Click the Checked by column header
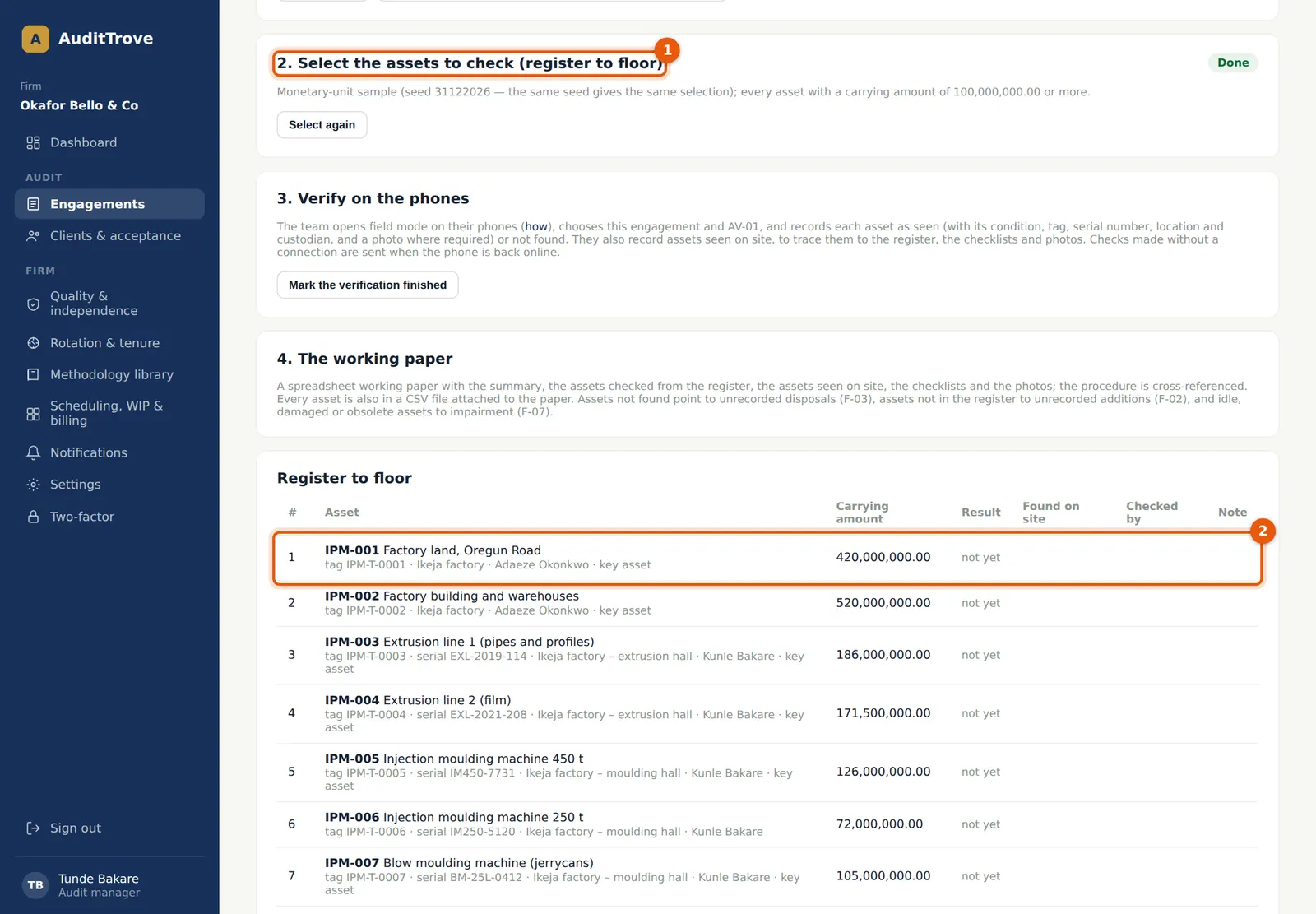 click(x=1151, y=513)
